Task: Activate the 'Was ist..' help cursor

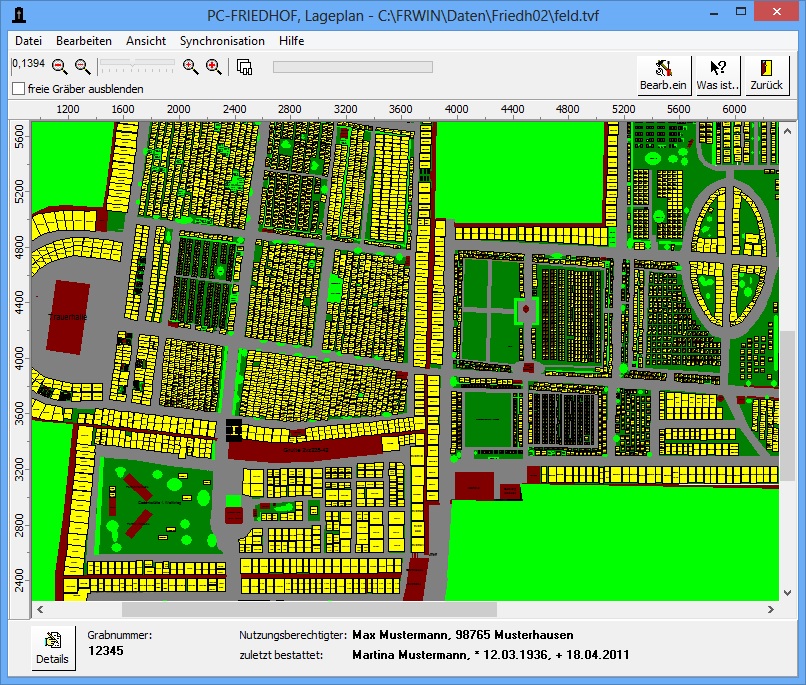Action: tap(718, 74)
